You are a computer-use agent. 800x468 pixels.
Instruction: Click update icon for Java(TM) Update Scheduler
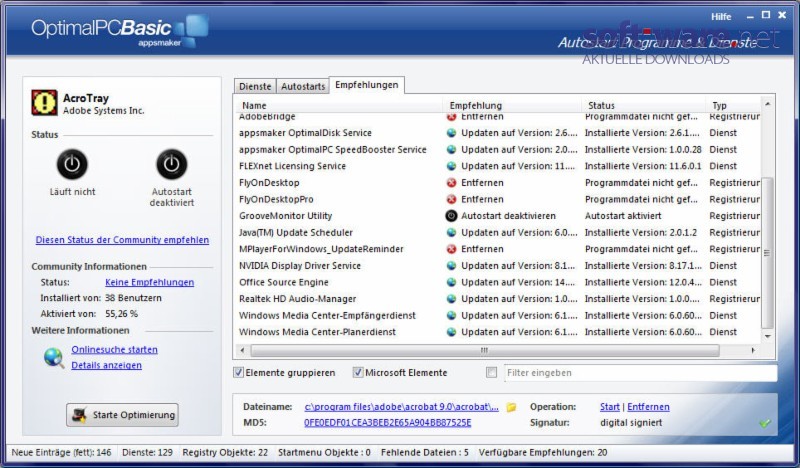(451, 232)
